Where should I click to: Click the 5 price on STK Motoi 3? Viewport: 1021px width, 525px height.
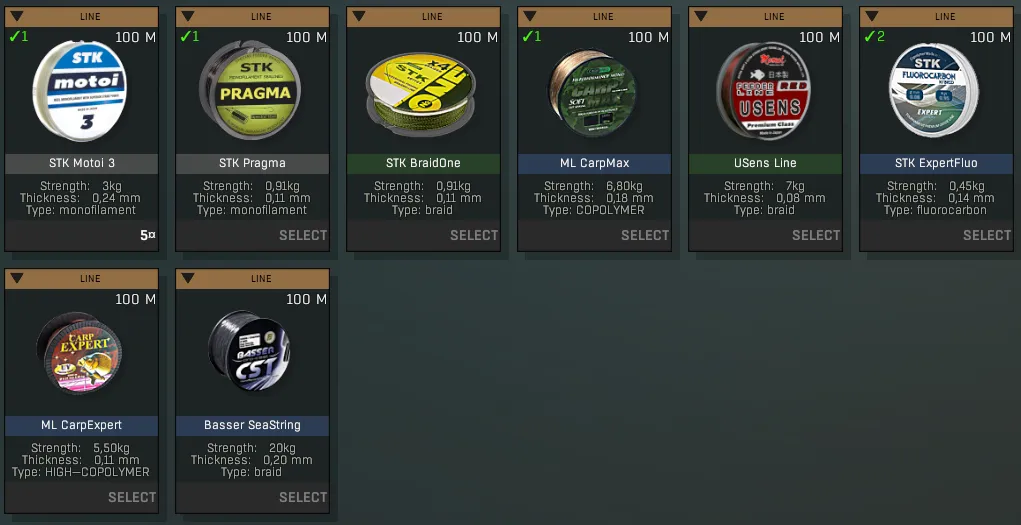click(148, 235)
